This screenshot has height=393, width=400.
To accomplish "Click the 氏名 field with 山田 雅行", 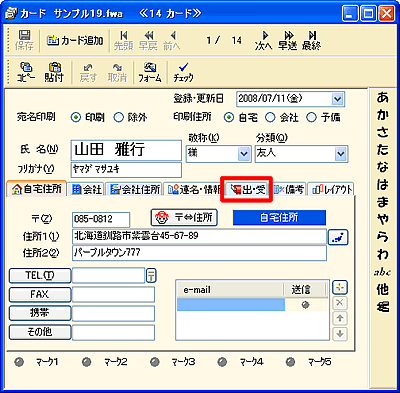I will tap(126, 150).
